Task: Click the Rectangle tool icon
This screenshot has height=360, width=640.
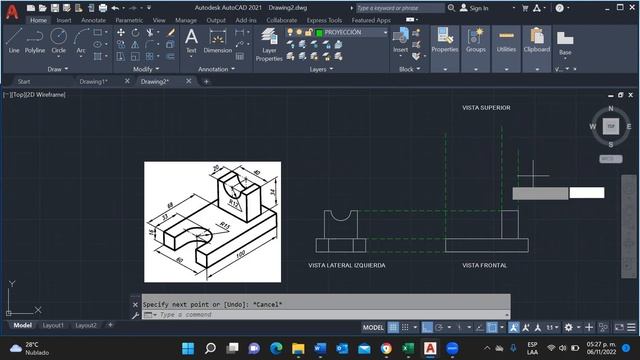Action: (98, 32)
